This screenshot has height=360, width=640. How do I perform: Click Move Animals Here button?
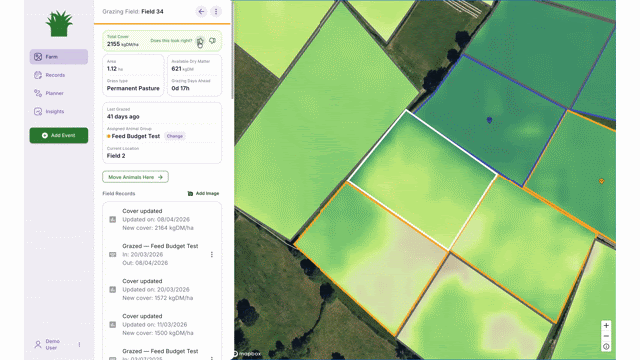pyautogui.click(x=136, y=177)
